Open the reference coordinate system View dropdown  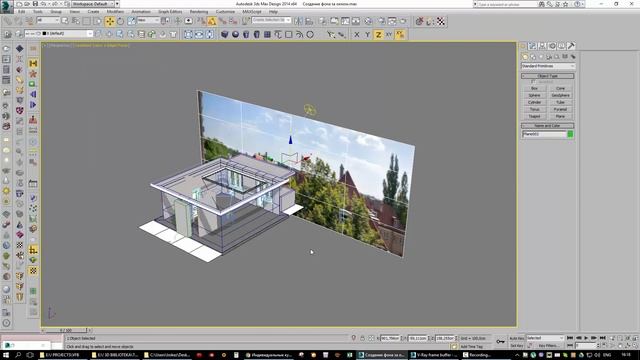(x=149, y=20)
